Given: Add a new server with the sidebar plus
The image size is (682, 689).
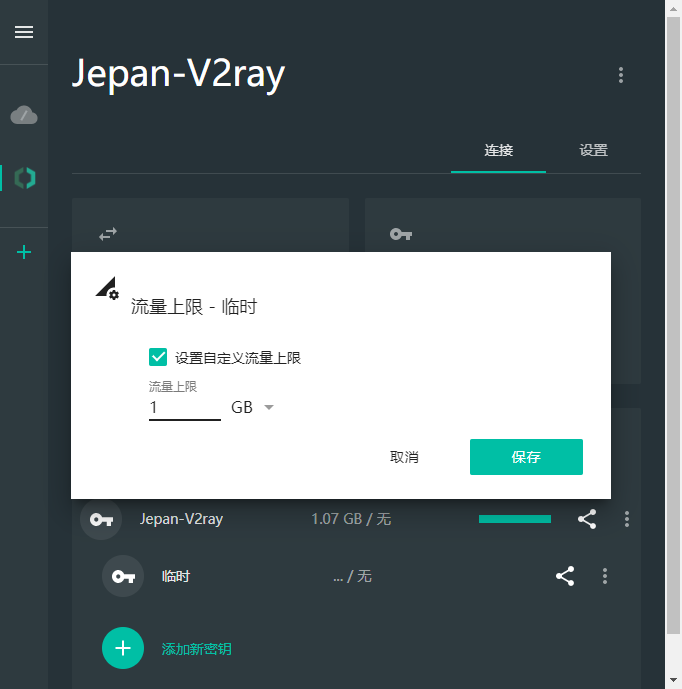Looking at the screenshot, I should [x=24, y=252].
